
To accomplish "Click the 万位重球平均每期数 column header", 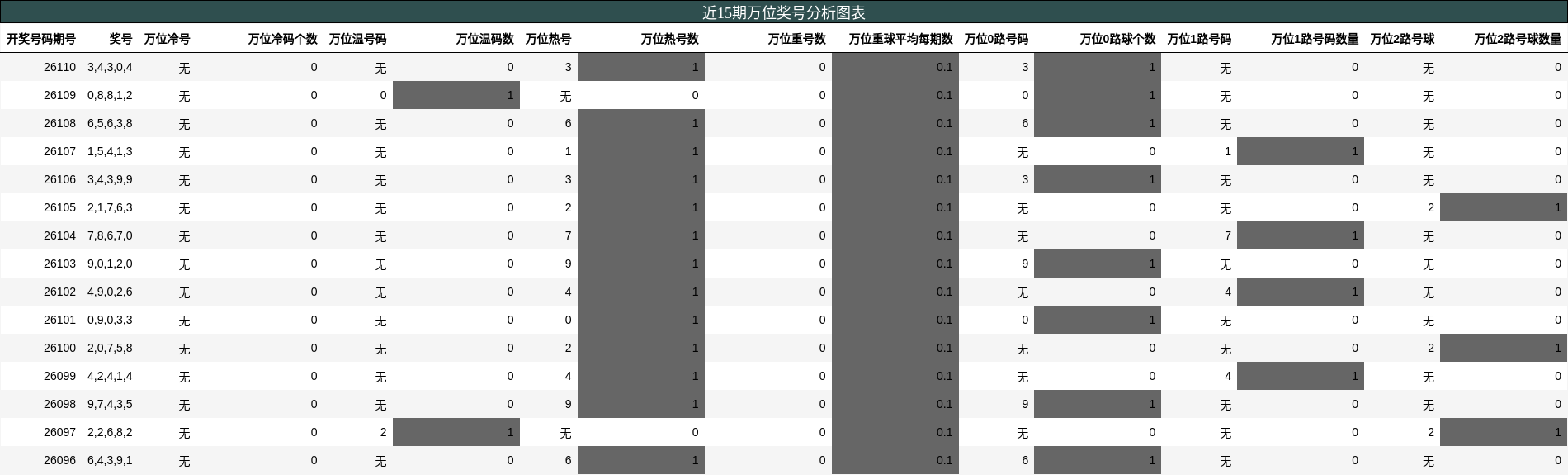I will (x=900, y=39).
